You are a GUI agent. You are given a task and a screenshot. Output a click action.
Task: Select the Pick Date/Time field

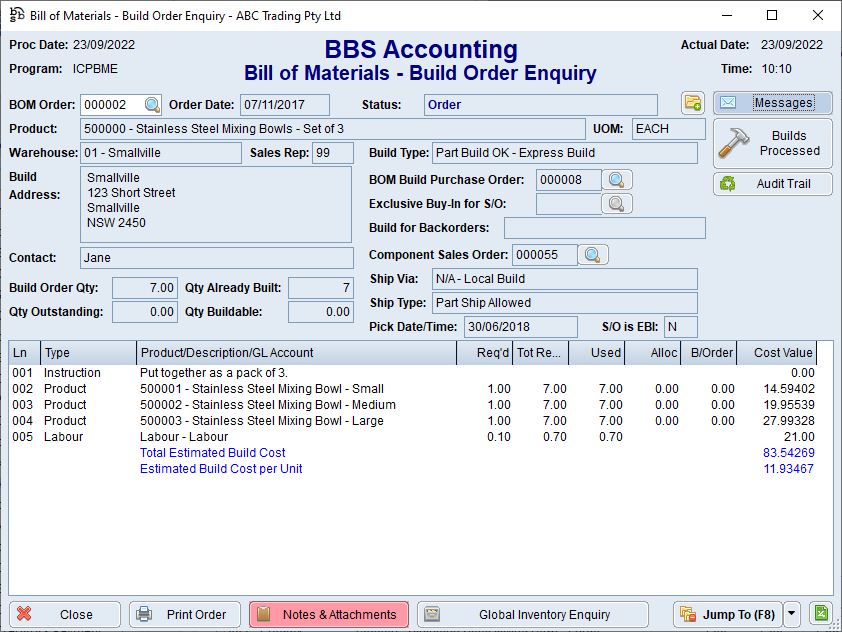pos(518,327)
